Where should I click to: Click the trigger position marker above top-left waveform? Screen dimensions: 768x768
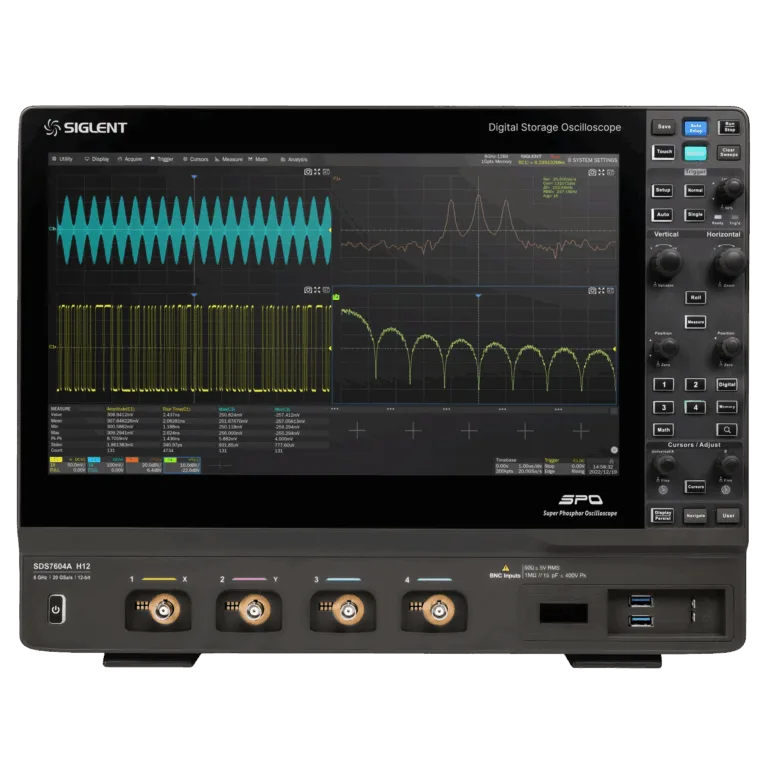click(x=194, y=178)
